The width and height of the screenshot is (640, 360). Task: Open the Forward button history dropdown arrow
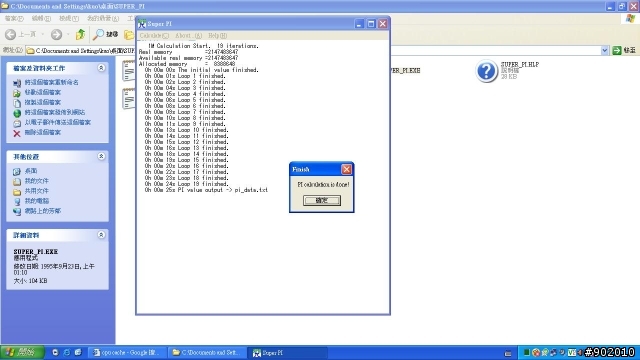coord(68,34)
